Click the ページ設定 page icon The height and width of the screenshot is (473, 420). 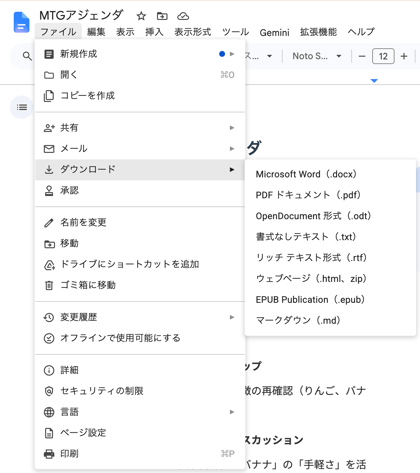49,433
